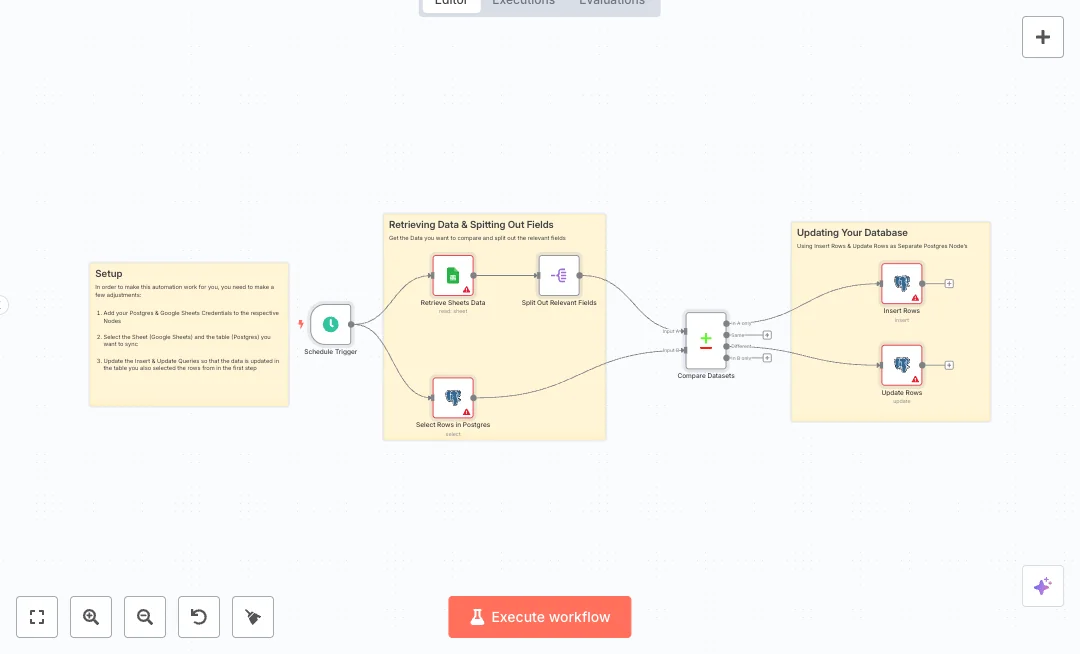The width and height of the screenshot is (1080, 654).
Task: Switch to the Evaluations tab
Action: pos(612,3)
